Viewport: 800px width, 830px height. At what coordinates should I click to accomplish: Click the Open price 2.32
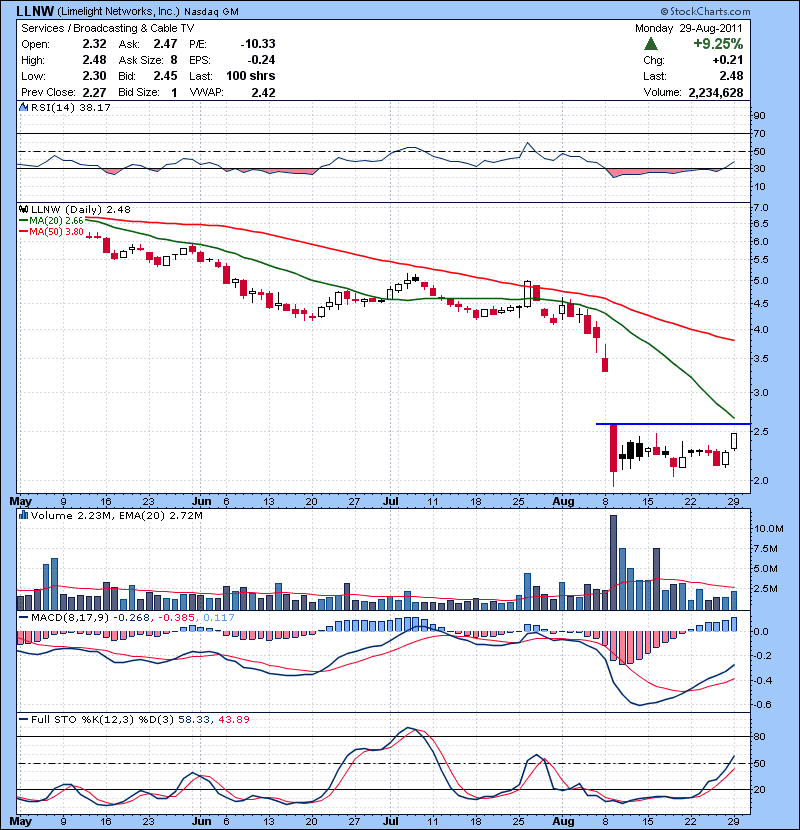[x=94, y=44]
